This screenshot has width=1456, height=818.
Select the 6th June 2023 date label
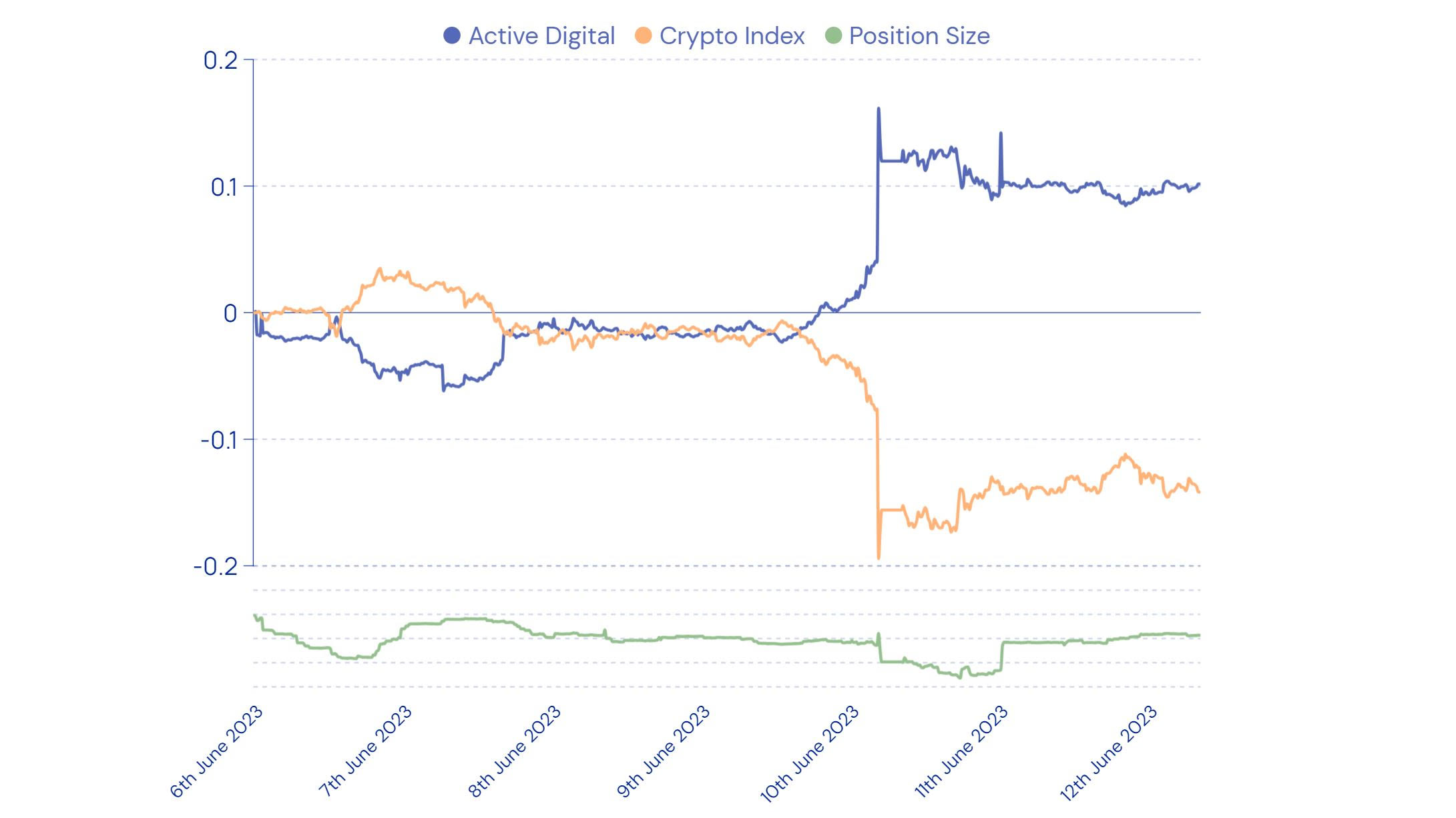[x=217, y=751]
